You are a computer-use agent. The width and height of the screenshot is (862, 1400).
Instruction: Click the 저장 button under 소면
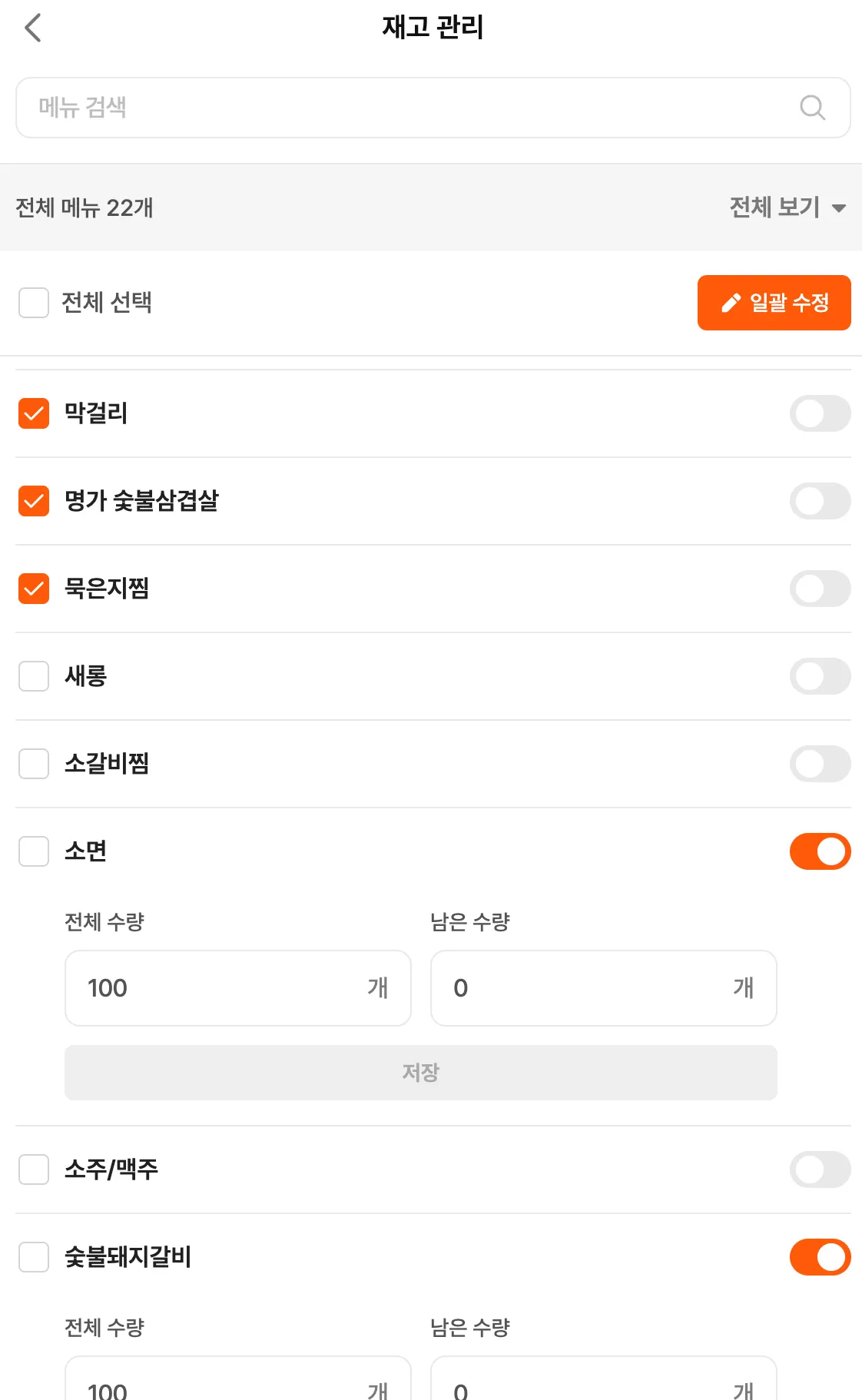[x=420, y=1073]
